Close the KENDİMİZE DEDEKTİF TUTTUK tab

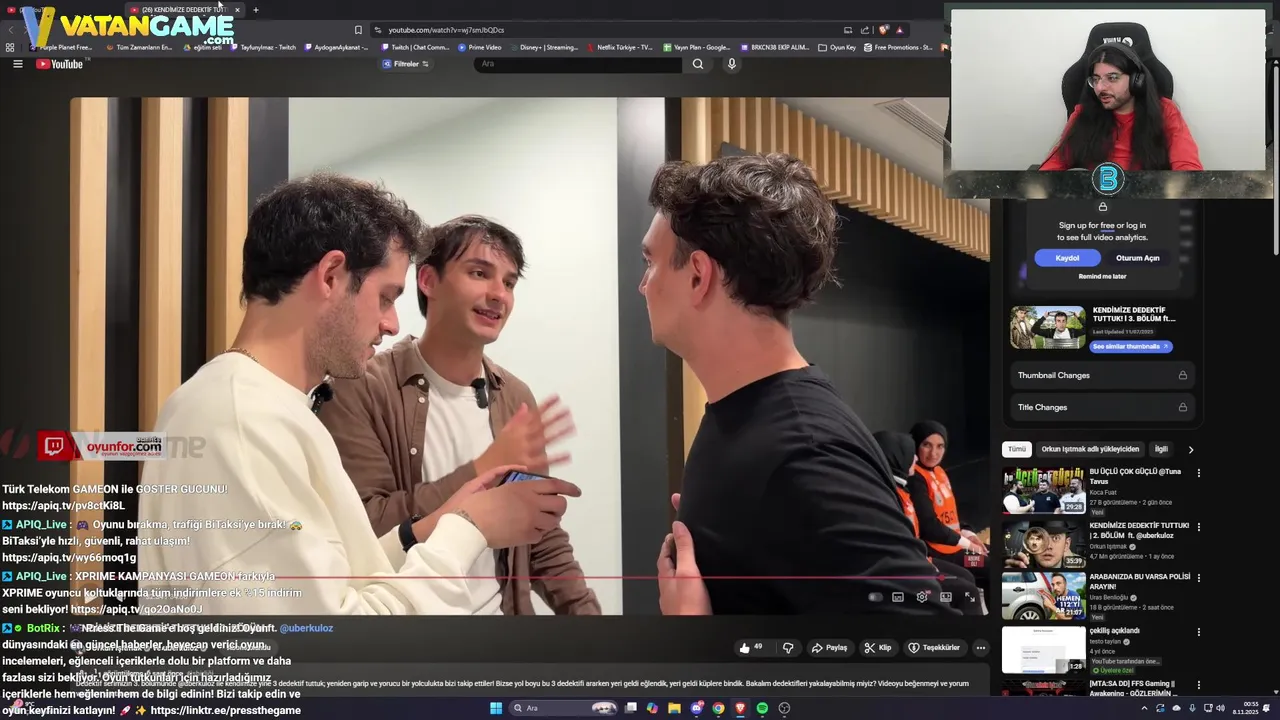pyautogui.click(x=237, y=10)
